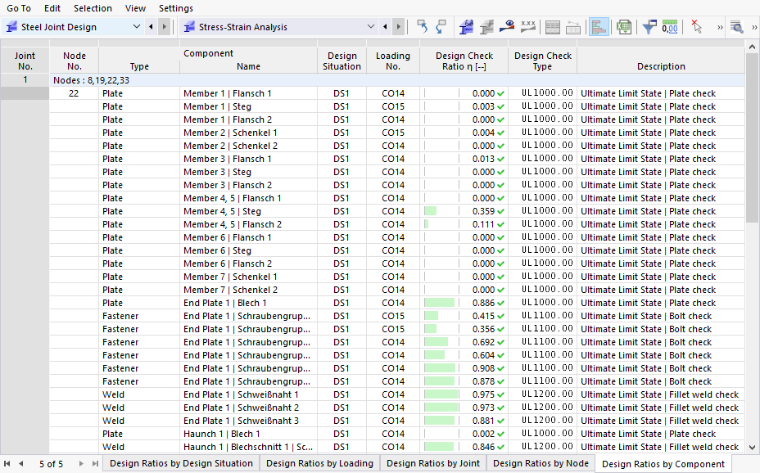Select Haunch 1 | Blech 1 cell

pyautogui.click(x=248, y=434)
